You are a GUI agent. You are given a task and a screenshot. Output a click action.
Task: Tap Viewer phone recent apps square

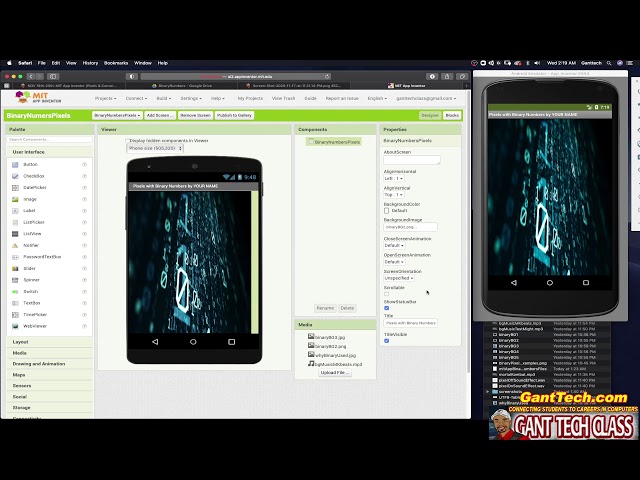coord(231,342)
